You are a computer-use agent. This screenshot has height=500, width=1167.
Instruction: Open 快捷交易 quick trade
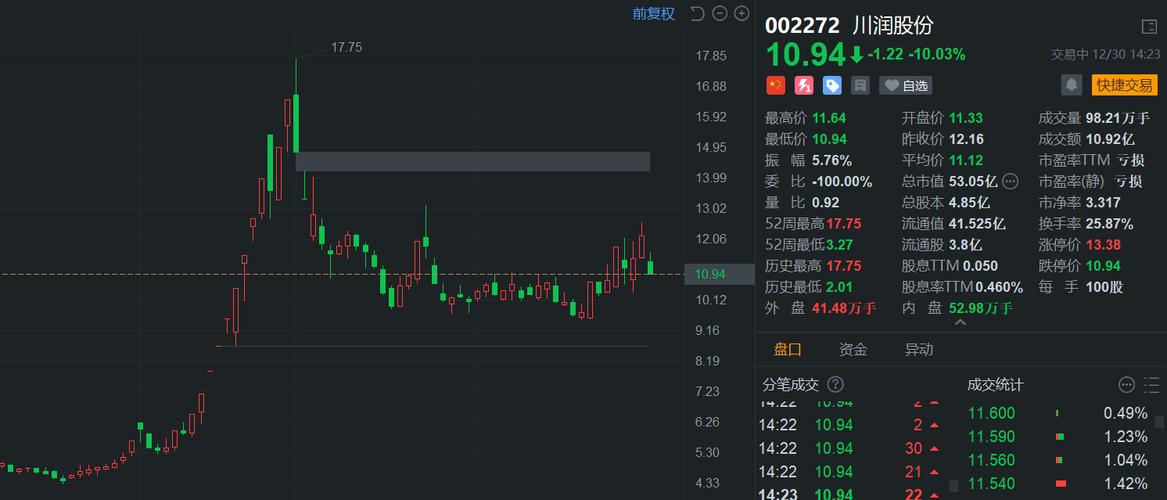(1125, 85)
